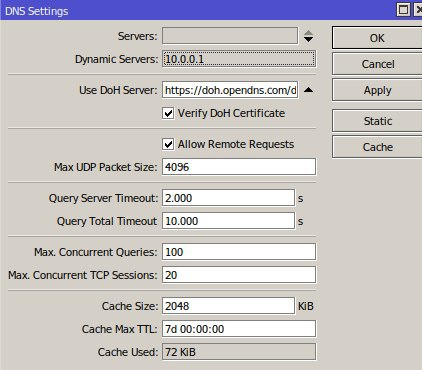Viewport: 422px width, 370px height.
Task: Click the Max. Concurrent TCP Sessions: label
Action: click(x=82, y=275)
